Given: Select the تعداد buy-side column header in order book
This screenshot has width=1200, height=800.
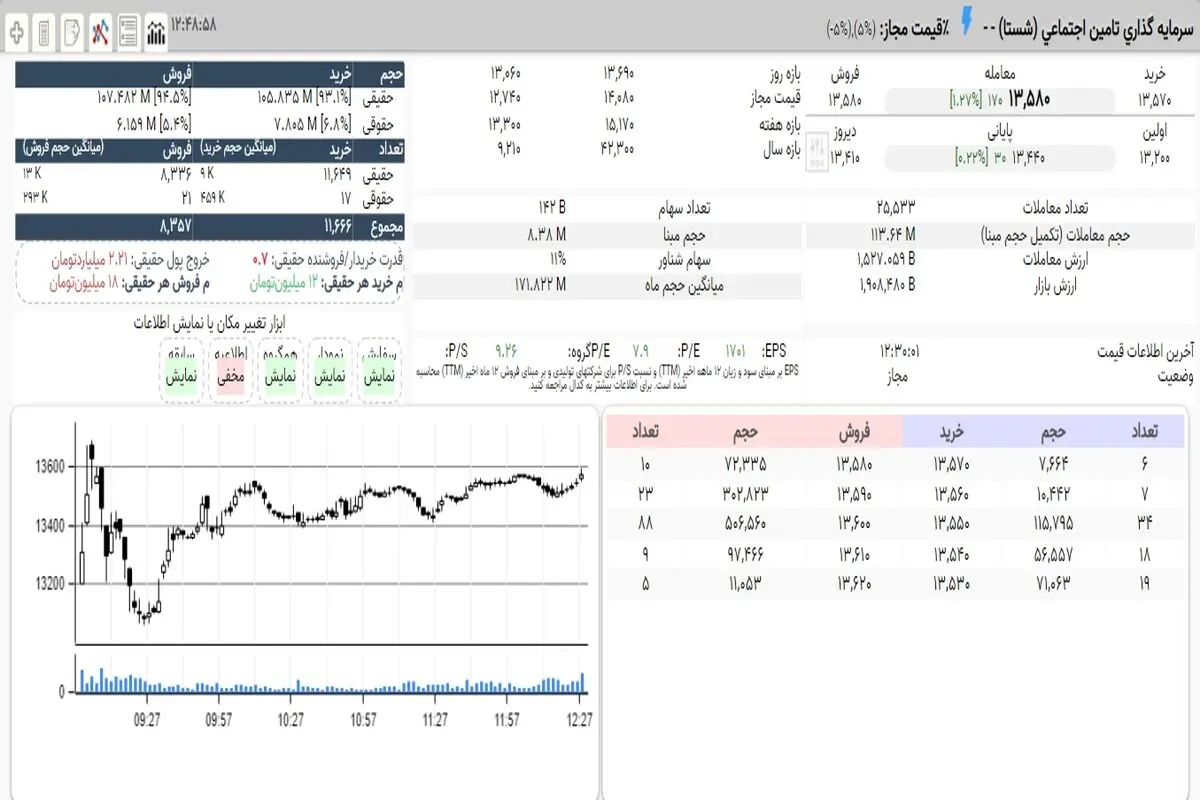Looking at the screenshot, I should pyautogui.click(x=1143, y=431).
